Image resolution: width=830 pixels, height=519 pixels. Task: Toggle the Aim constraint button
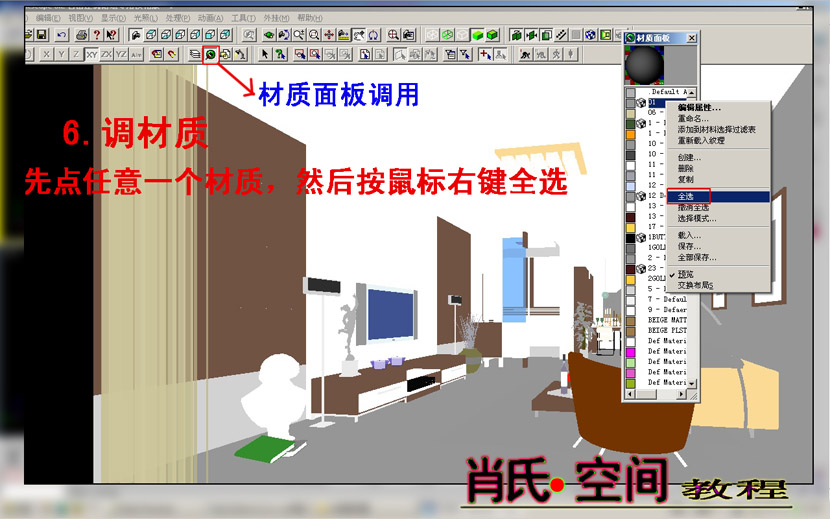click(136, 55)
